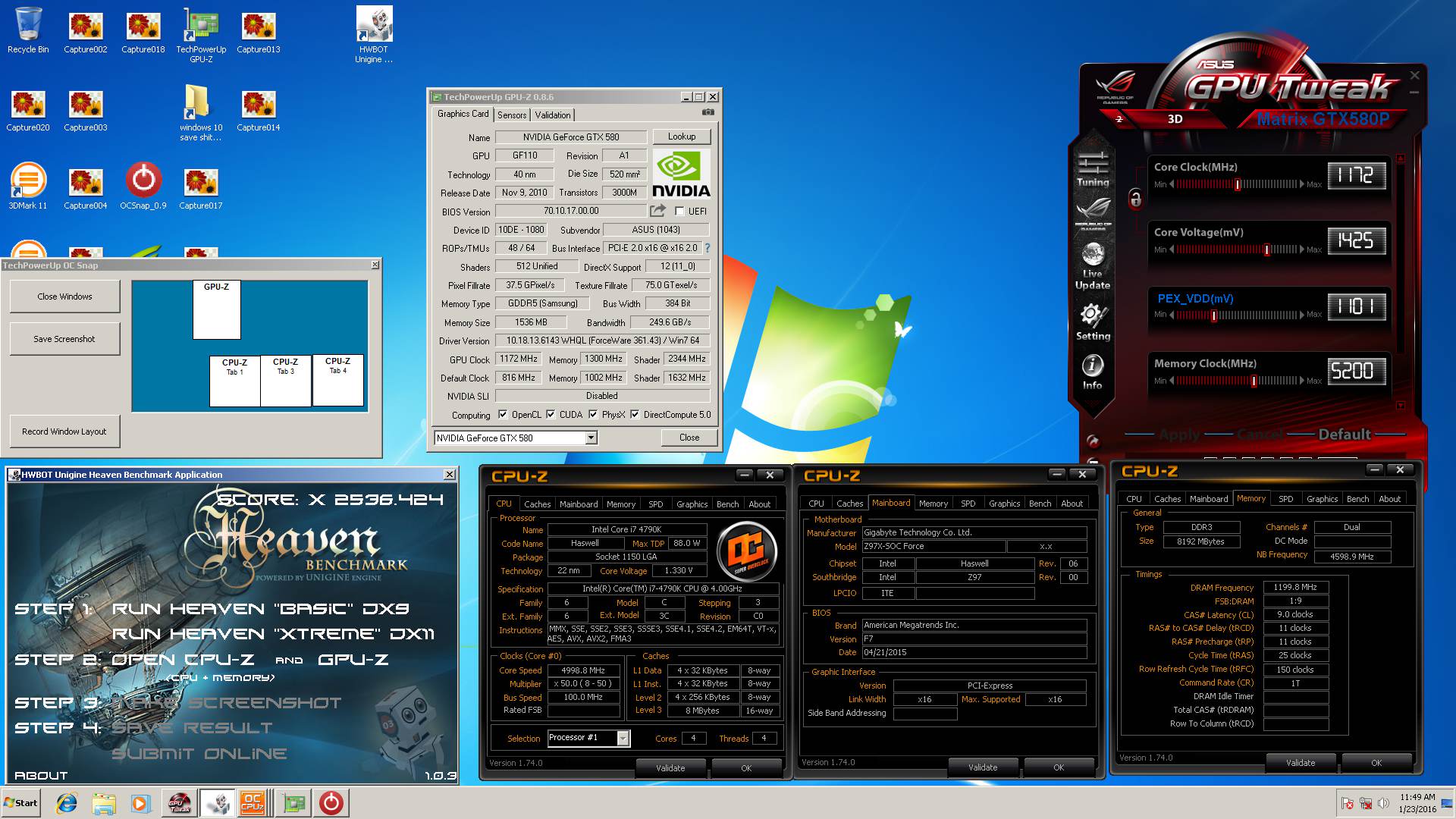Image resolution: width=1456 pixels, height=819 pixels.
Task: Switch to GPU Tweak via taskbar button
Action: (180, 803)
